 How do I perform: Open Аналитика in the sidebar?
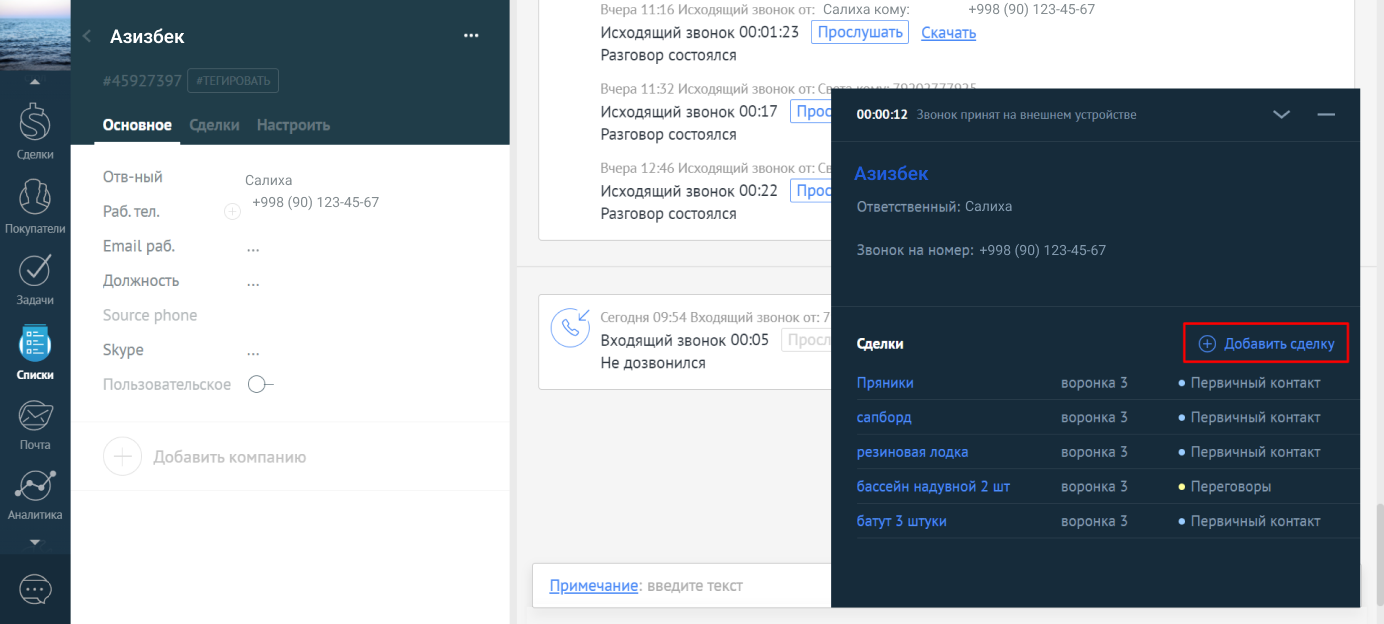pos(35,494)
